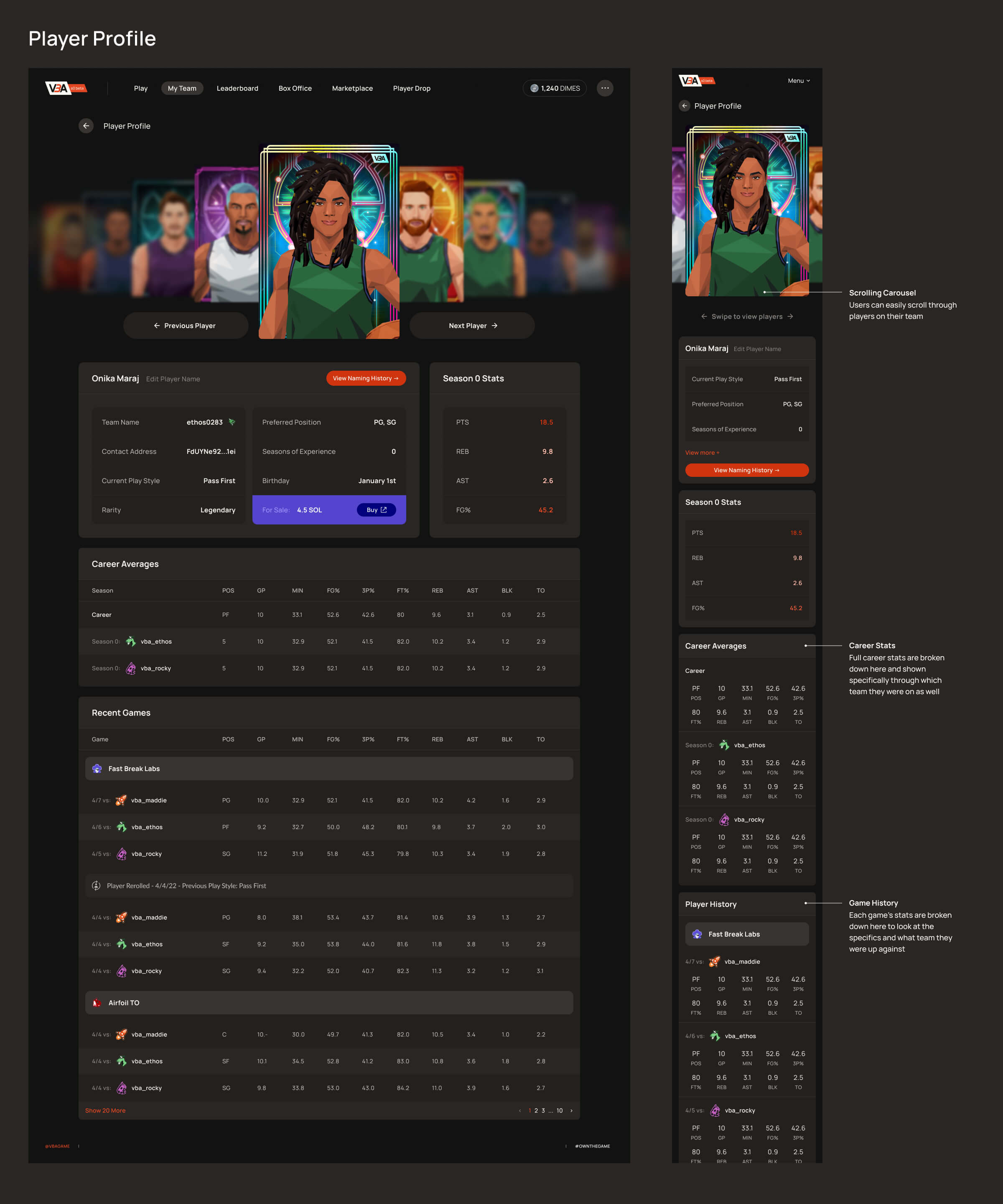The height and width of the screenshot is (1204, 1003).
Task: Click Swipe to view players text
Action: [x=747, y=316]
